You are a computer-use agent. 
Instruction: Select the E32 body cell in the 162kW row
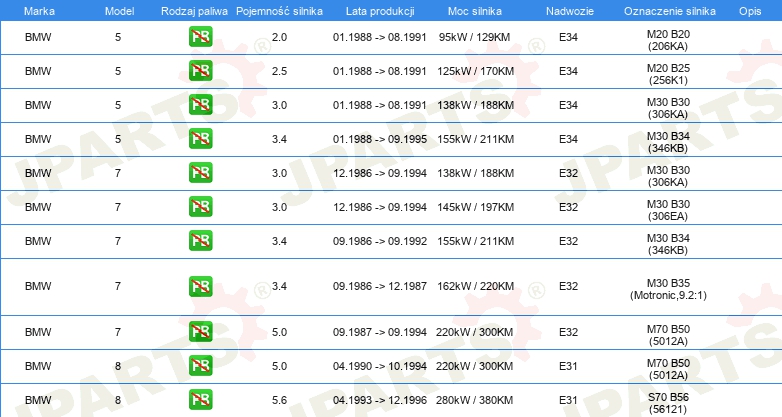coord(569,286)
